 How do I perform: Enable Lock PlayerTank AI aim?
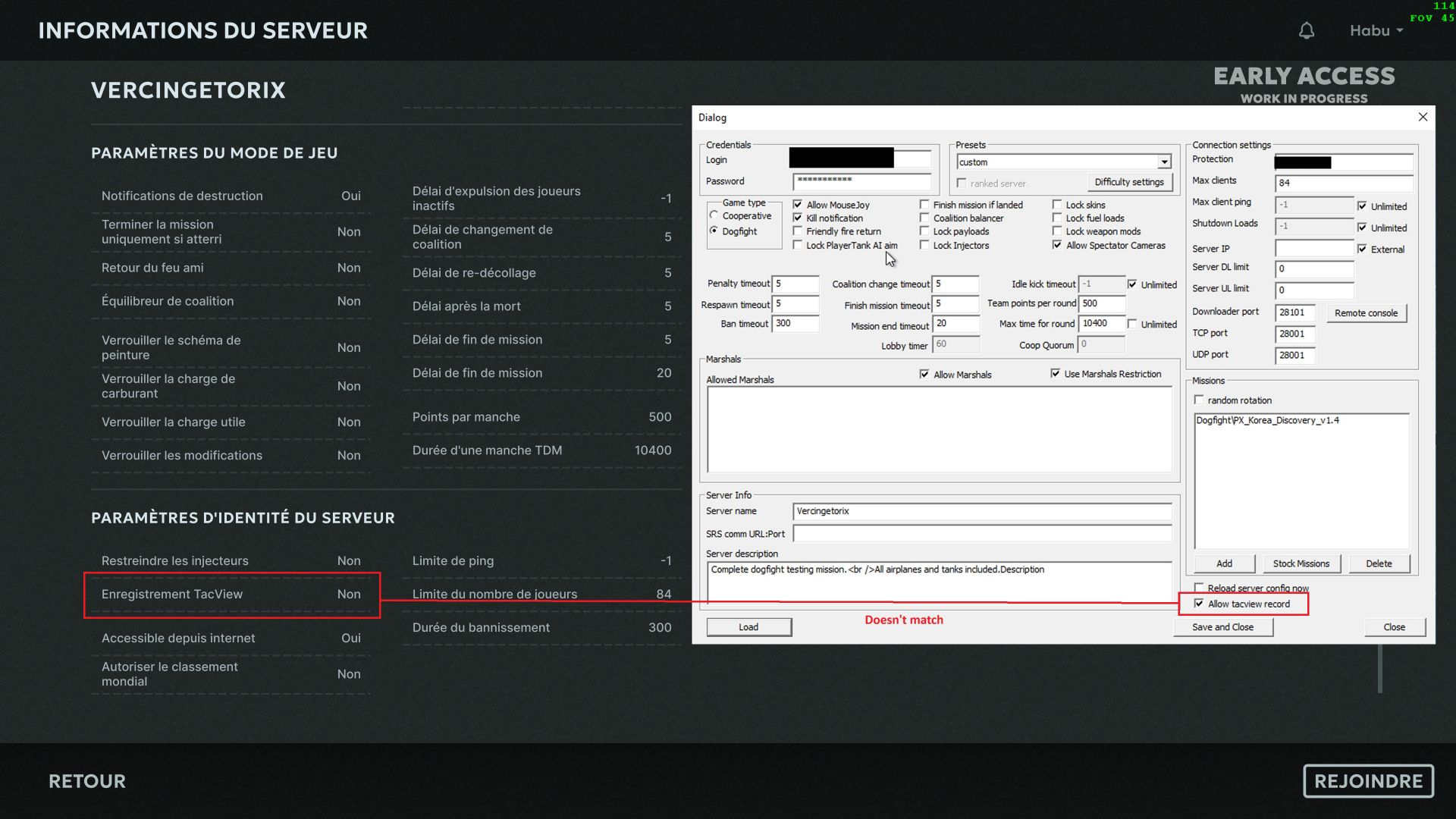coord(798,245)
